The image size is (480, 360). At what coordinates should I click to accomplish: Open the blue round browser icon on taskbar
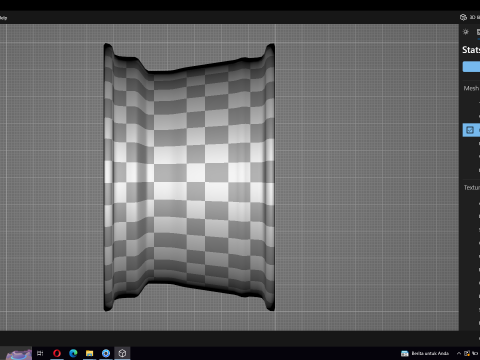(x=106, y=353)
